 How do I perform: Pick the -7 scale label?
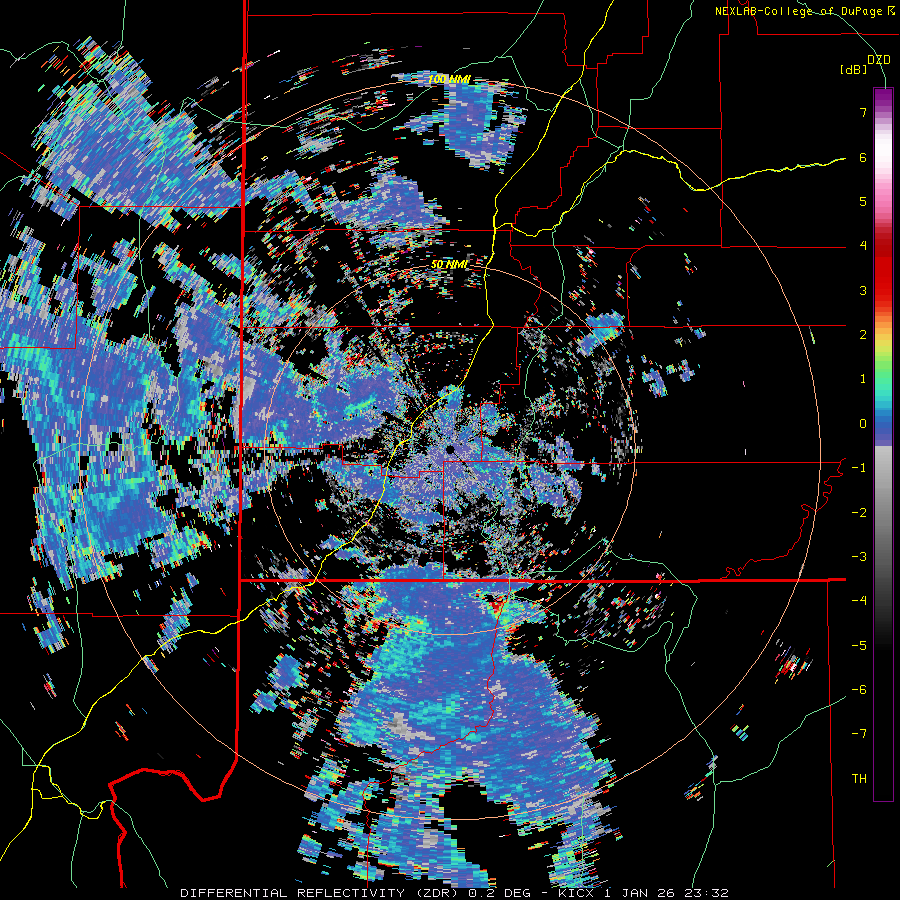[859, 734]
